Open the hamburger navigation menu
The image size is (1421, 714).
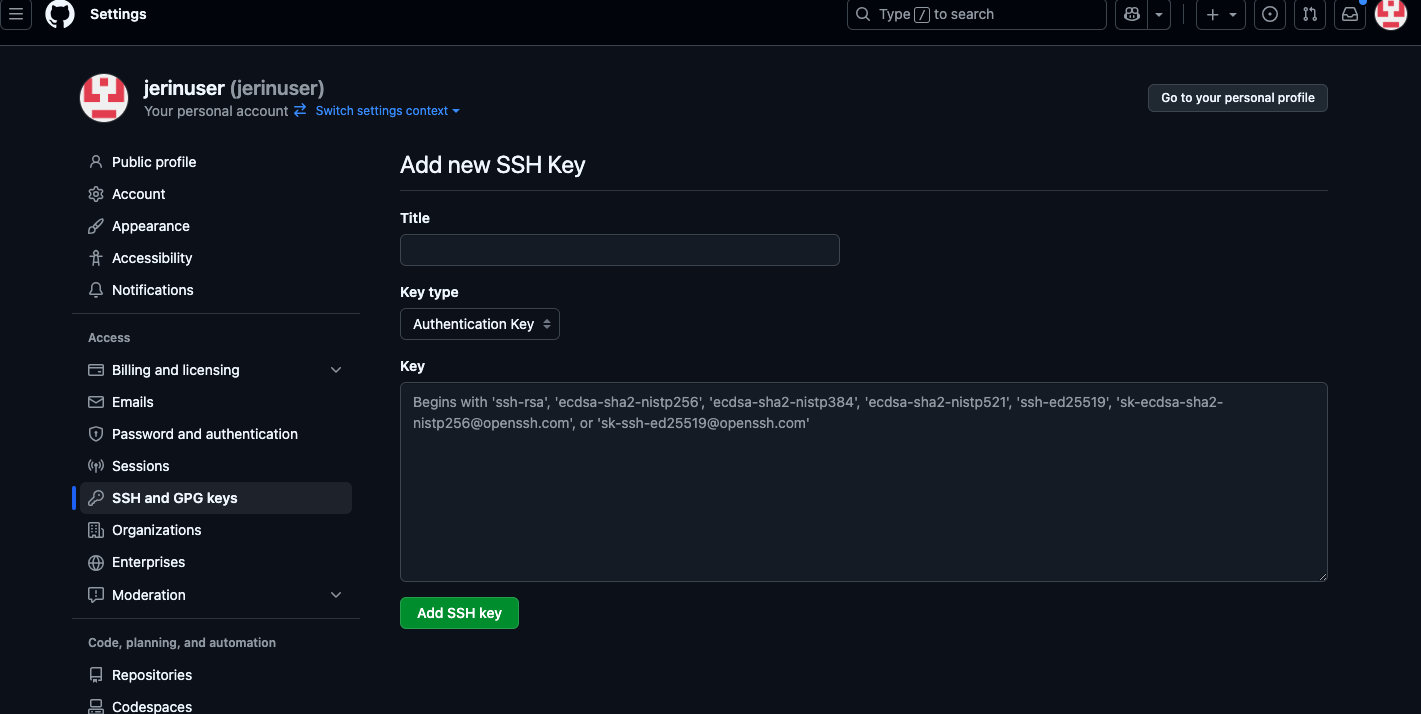coord(16,14)
